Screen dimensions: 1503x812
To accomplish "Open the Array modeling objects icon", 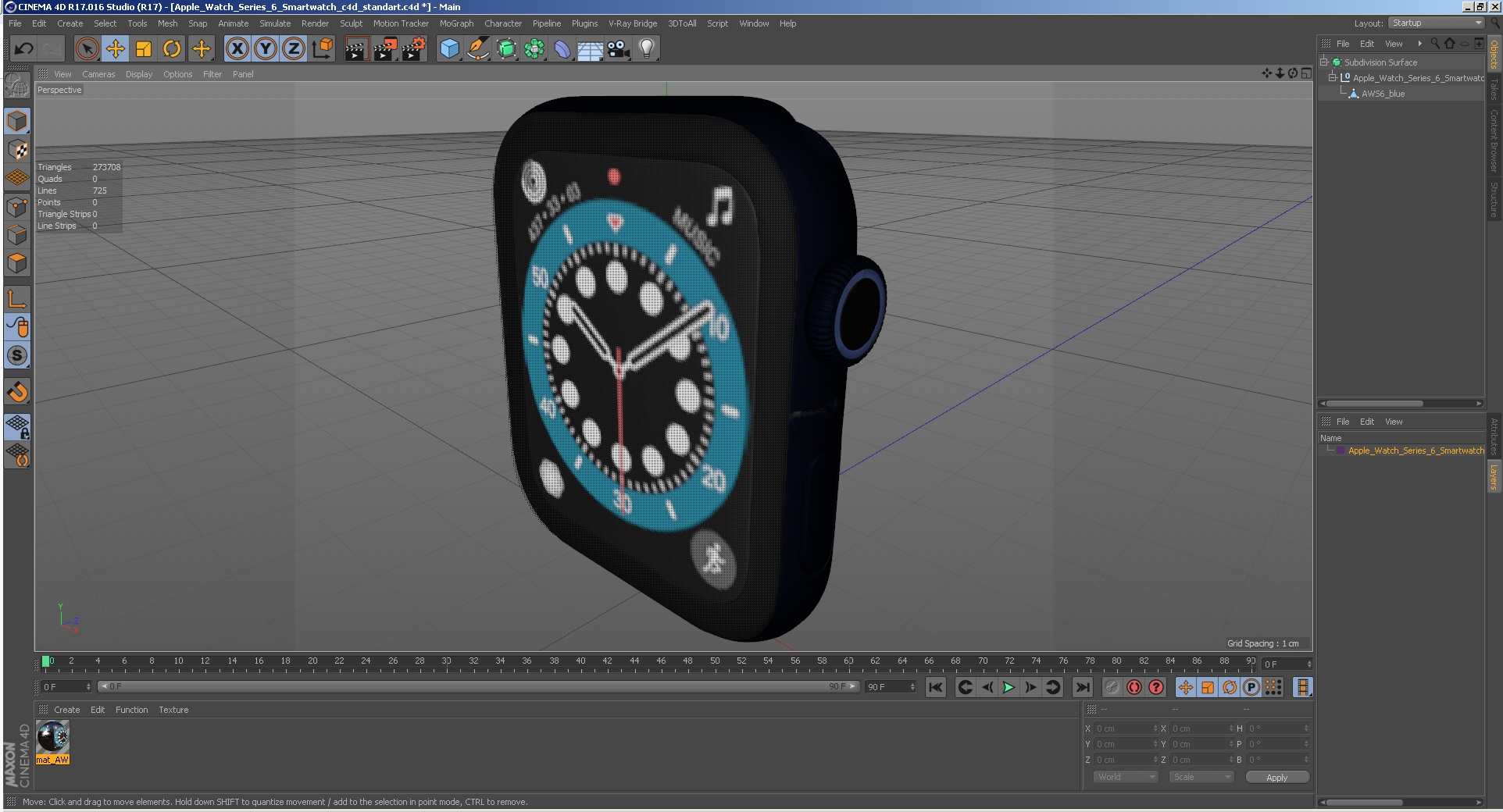I will [x=534, y=48].
